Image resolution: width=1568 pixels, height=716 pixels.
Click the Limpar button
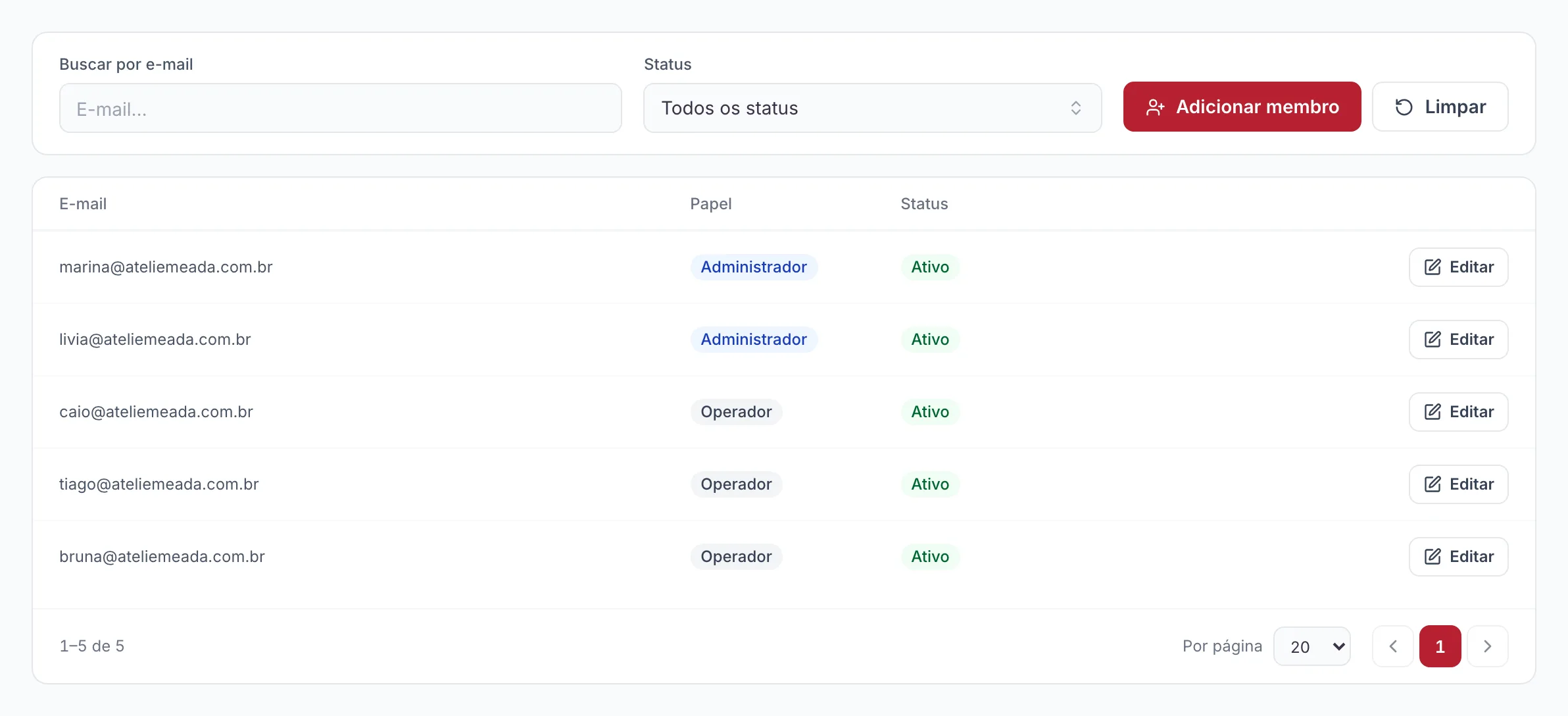click(x=1440, y=107)
